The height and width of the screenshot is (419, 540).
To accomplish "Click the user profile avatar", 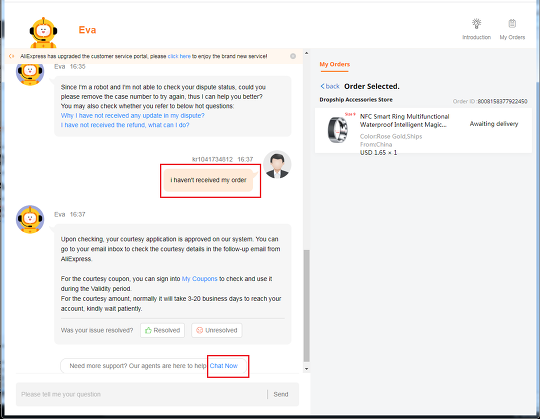I will click(x=277, y=164).
